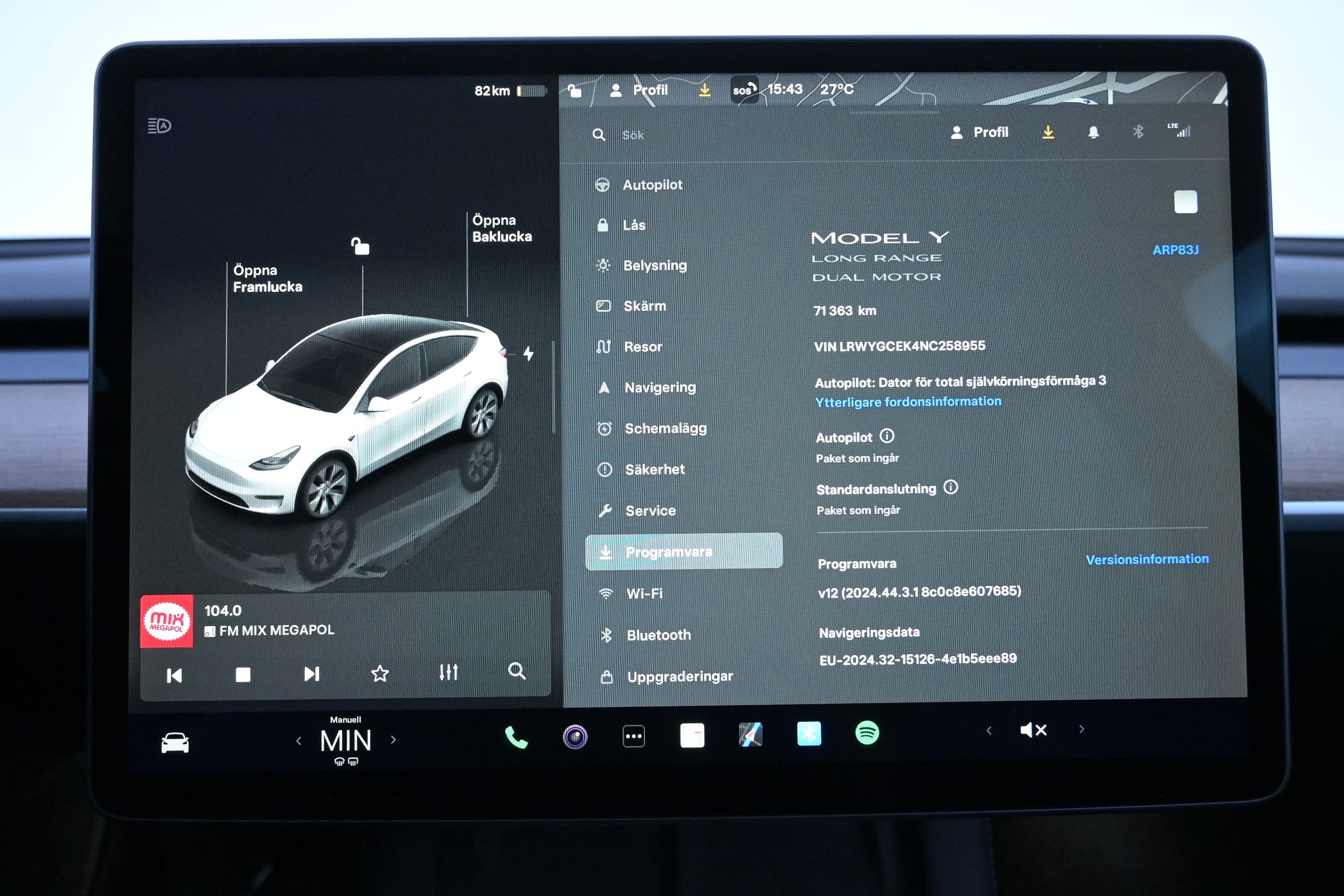
Task: Show Autopilot package info icon
Action: click(x=887, y=436)
